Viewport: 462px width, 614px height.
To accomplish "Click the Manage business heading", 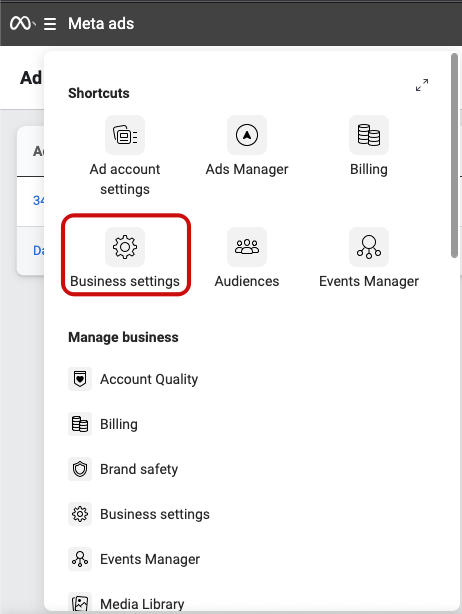I will [123, 337].
